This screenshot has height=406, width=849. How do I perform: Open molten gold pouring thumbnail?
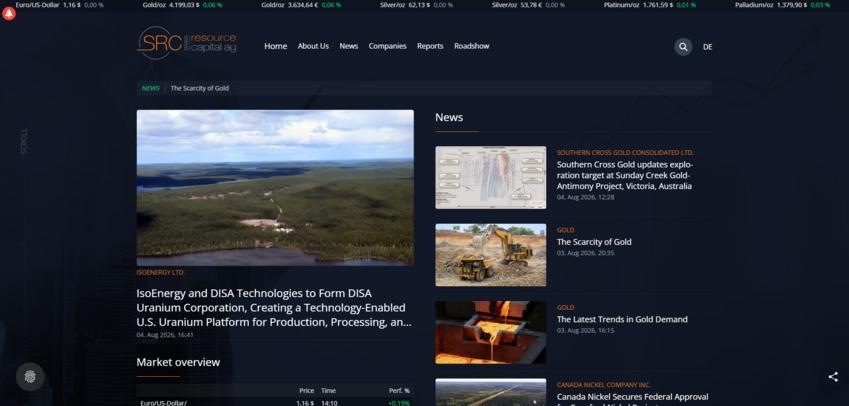tap(491, 332)
